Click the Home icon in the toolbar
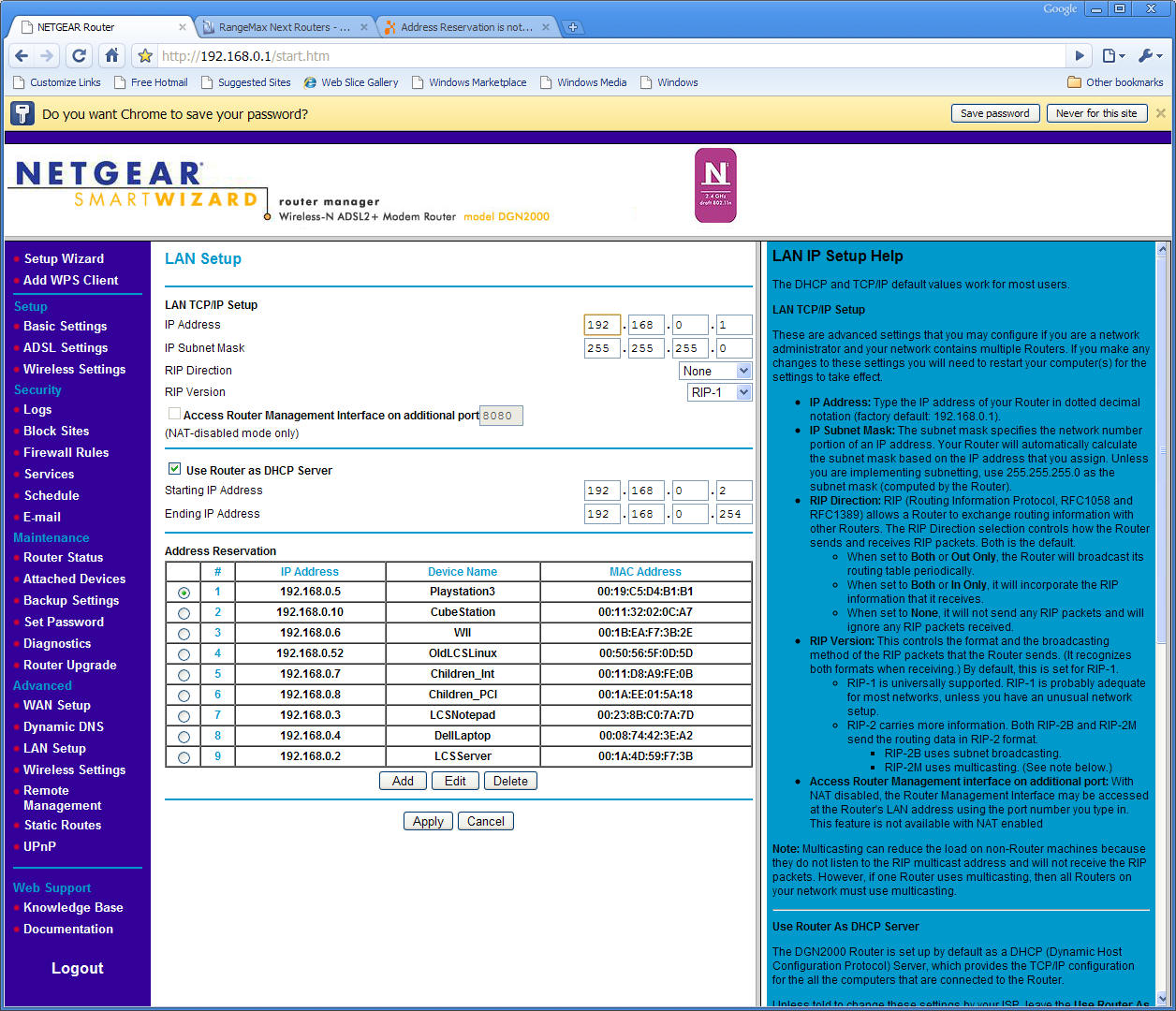This screenshot has width=1176, height=1011. pyautogui.click(x=111, y=55)
